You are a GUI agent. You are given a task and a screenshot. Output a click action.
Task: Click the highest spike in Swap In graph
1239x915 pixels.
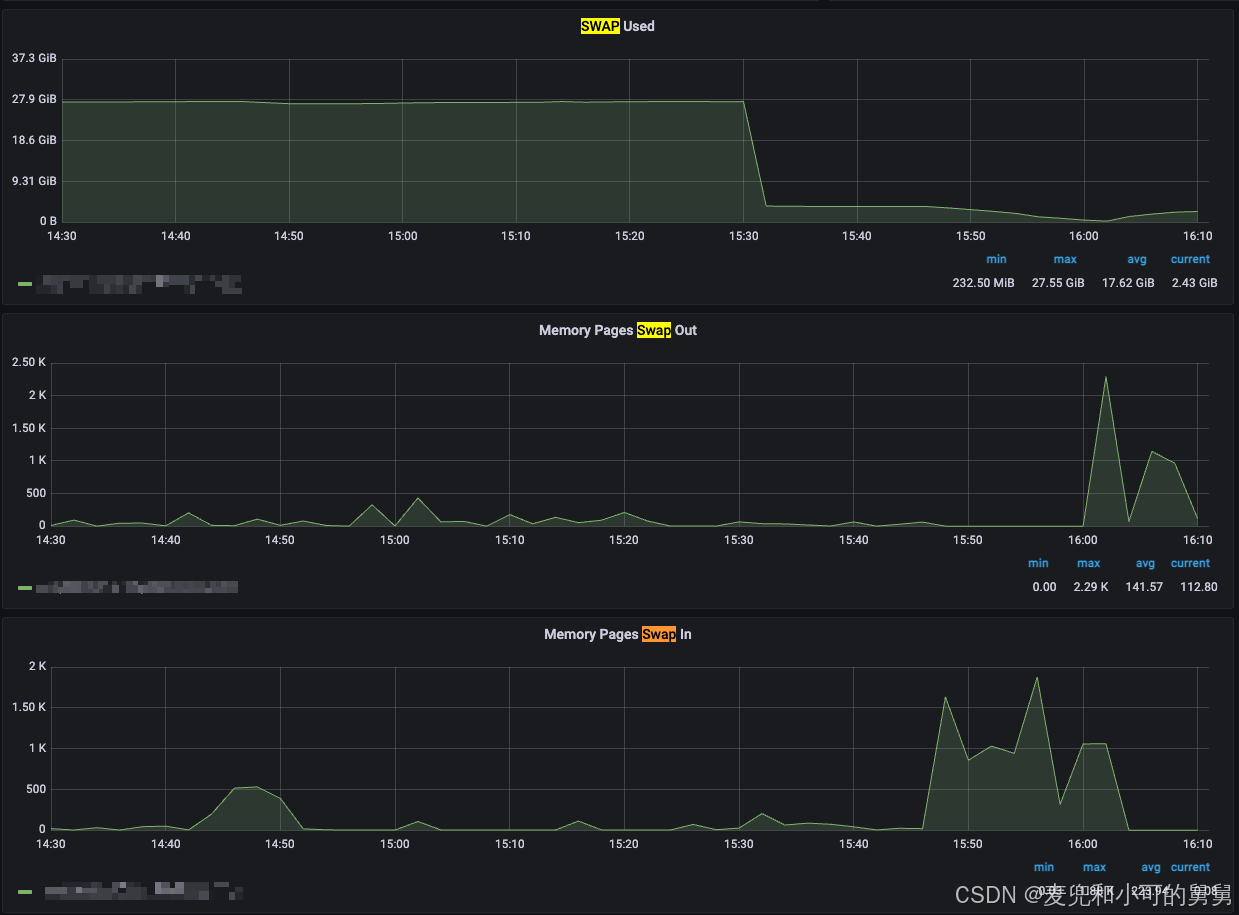pos(1037,678)
